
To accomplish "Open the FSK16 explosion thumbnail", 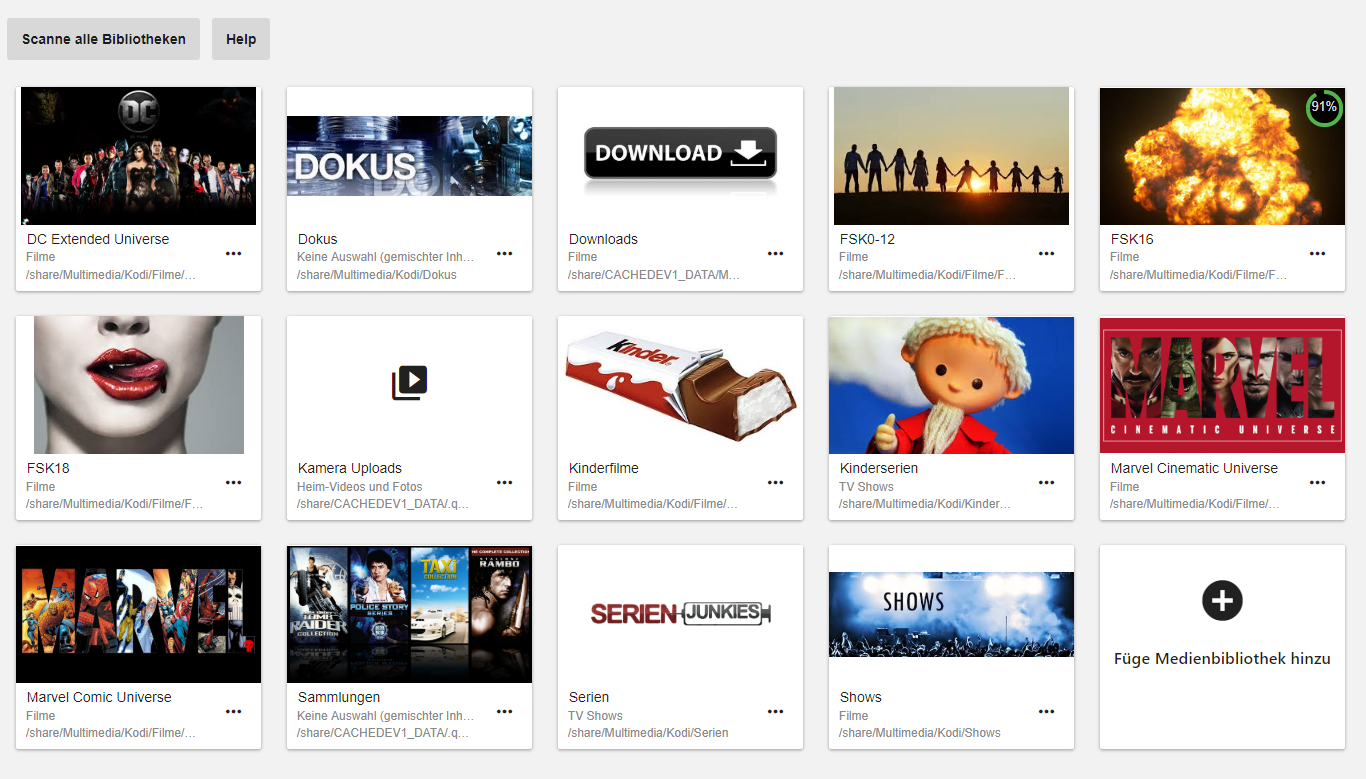I will click(x=1222, y=156).
